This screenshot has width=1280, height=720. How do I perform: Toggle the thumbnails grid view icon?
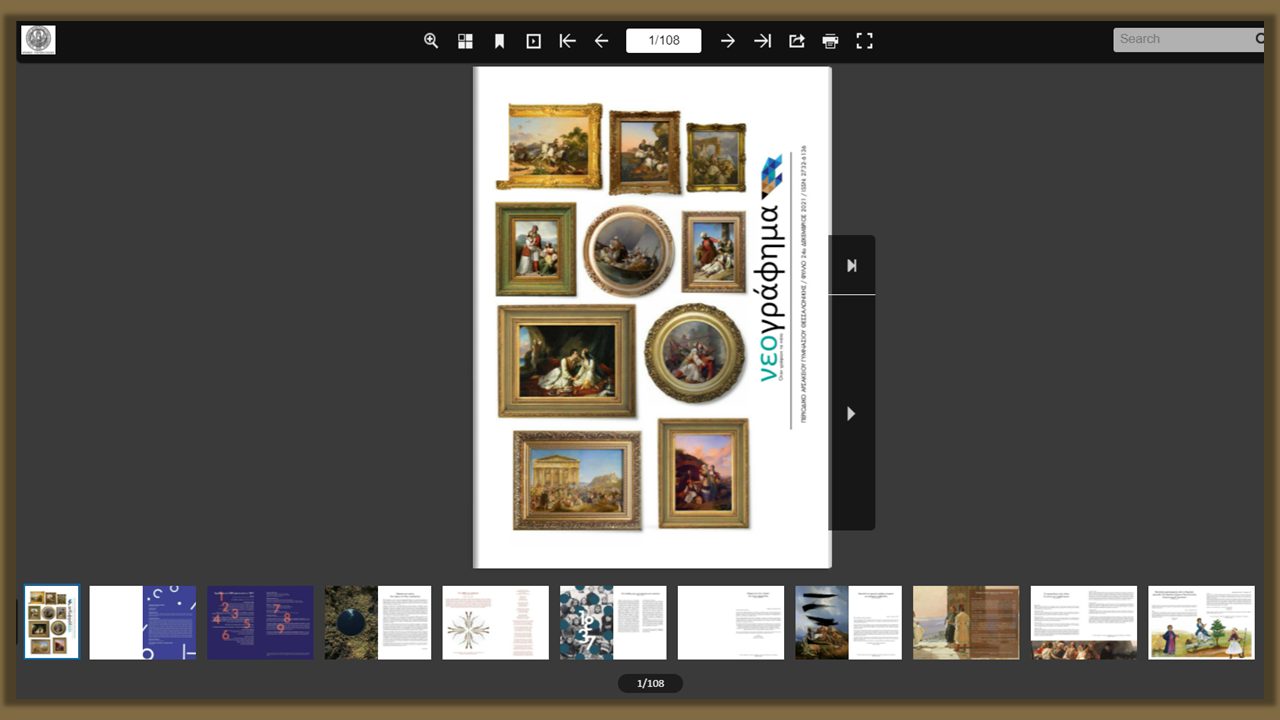pyautogui.click(x=465, y=41)
